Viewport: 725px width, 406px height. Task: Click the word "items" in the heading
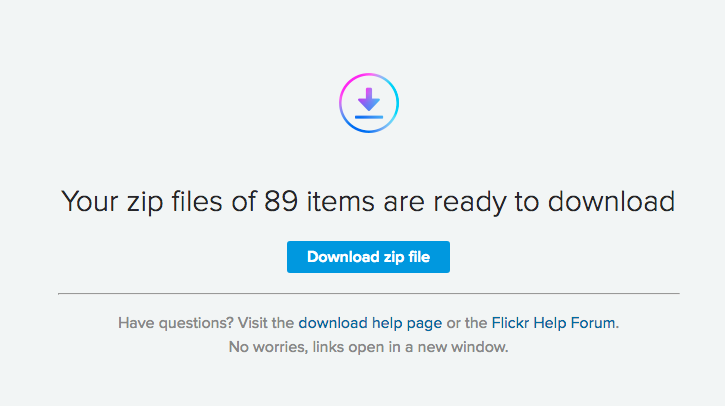click(x=340, y=202)
